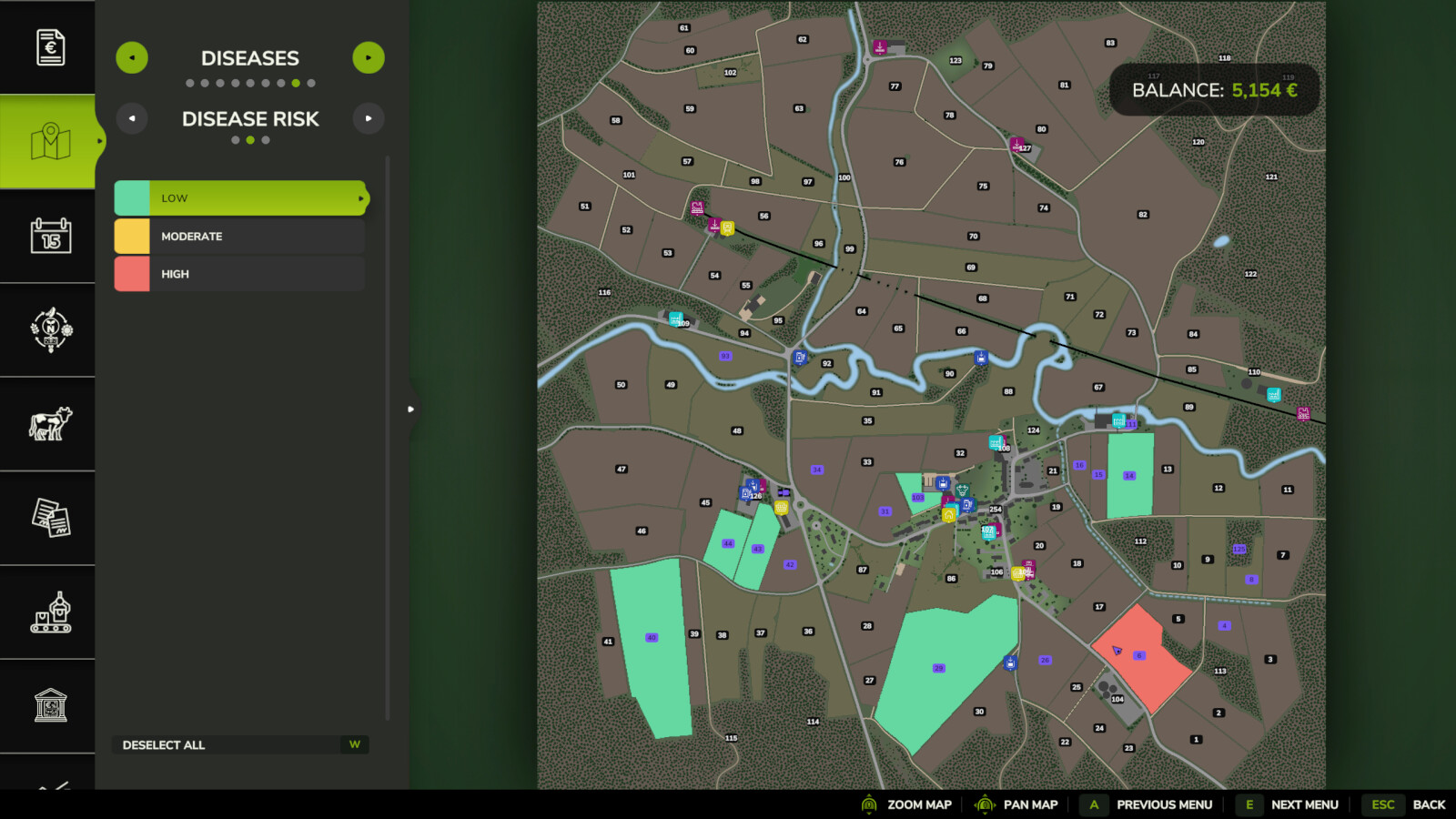Select the cyan factory icon near 110

pyautogui.click(x=1274, y=395)
